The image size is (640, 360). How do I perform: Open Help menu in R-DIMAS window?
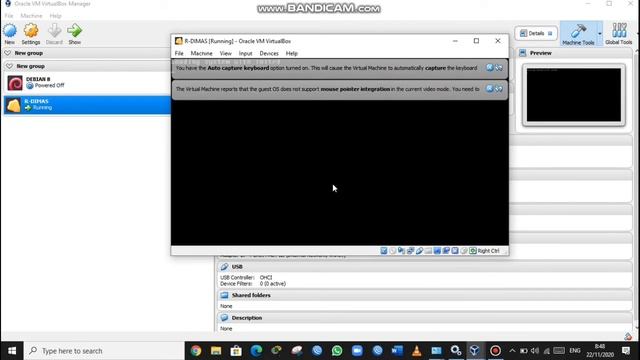[291, 53]
